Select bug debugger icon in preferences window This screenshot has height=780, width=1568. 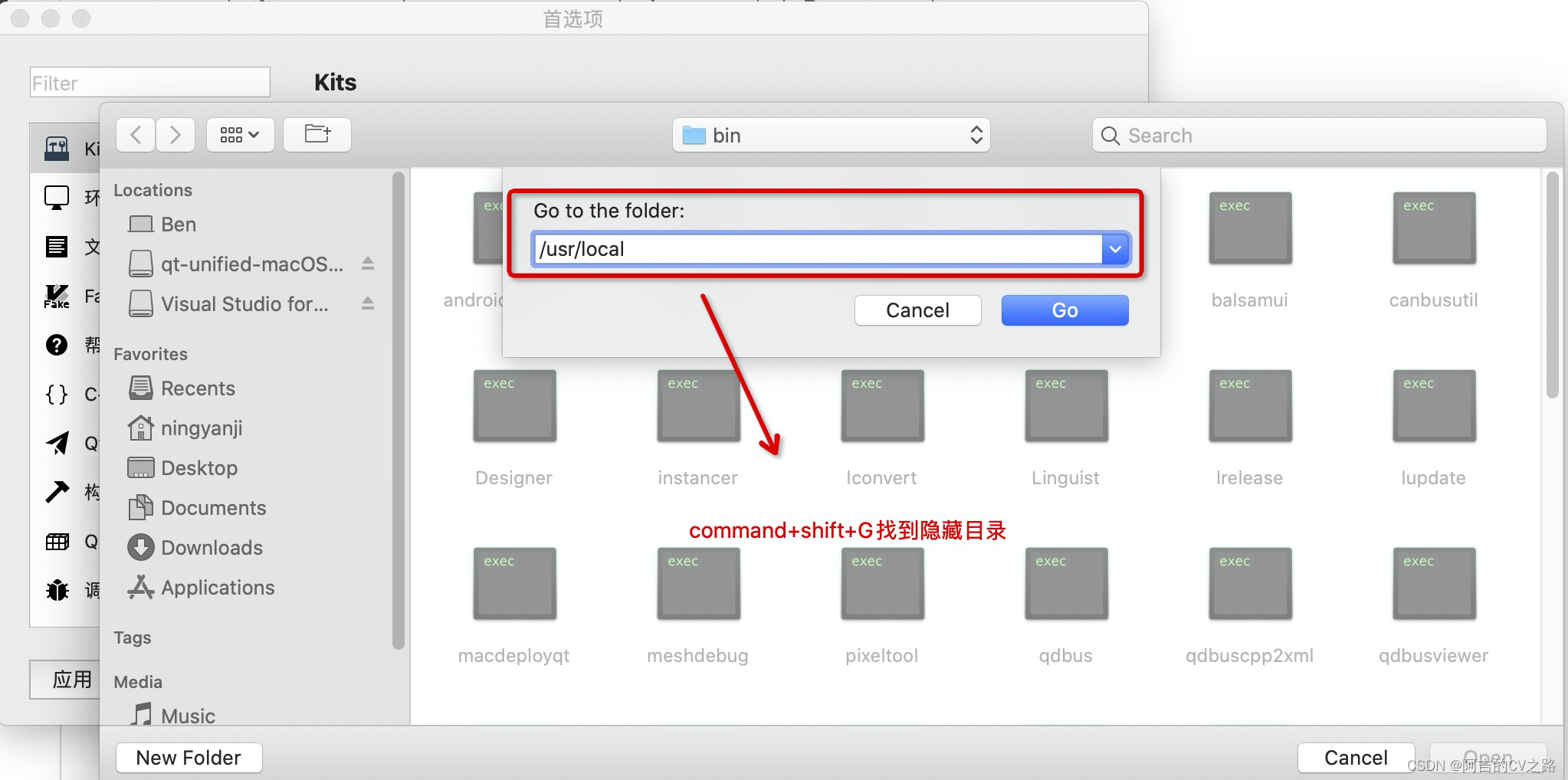point(57,590)
